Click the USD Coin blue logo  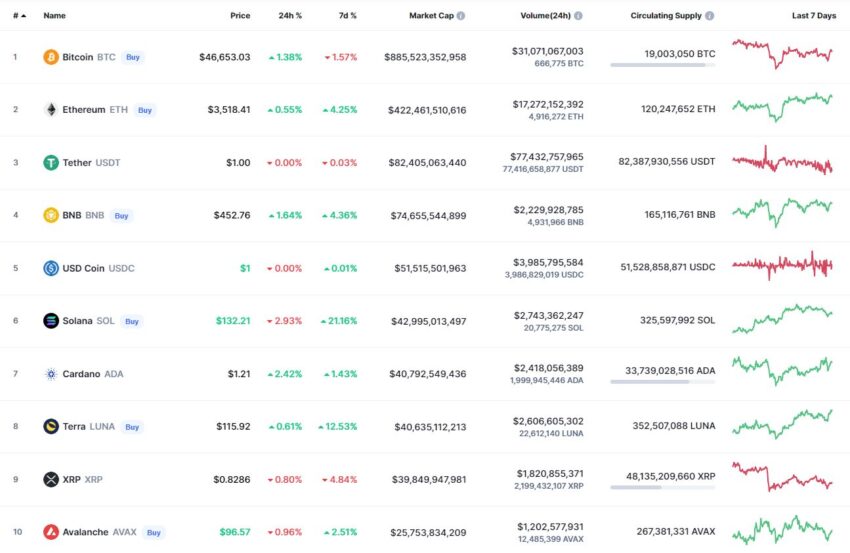tap(51, 268)
